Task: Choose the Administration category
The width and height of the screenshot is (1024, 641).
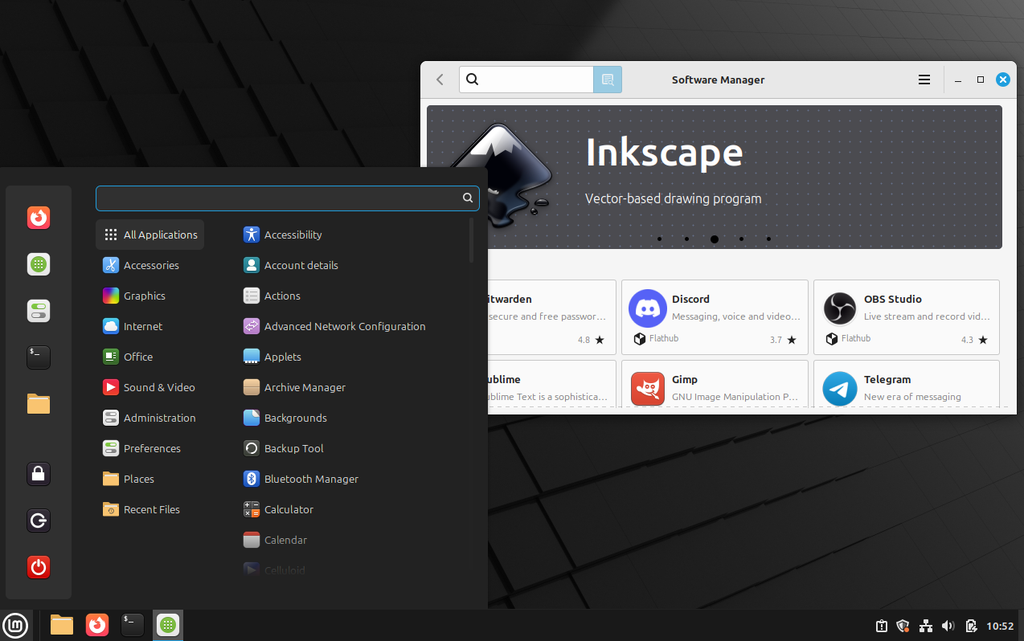Action: pos(149,418)
